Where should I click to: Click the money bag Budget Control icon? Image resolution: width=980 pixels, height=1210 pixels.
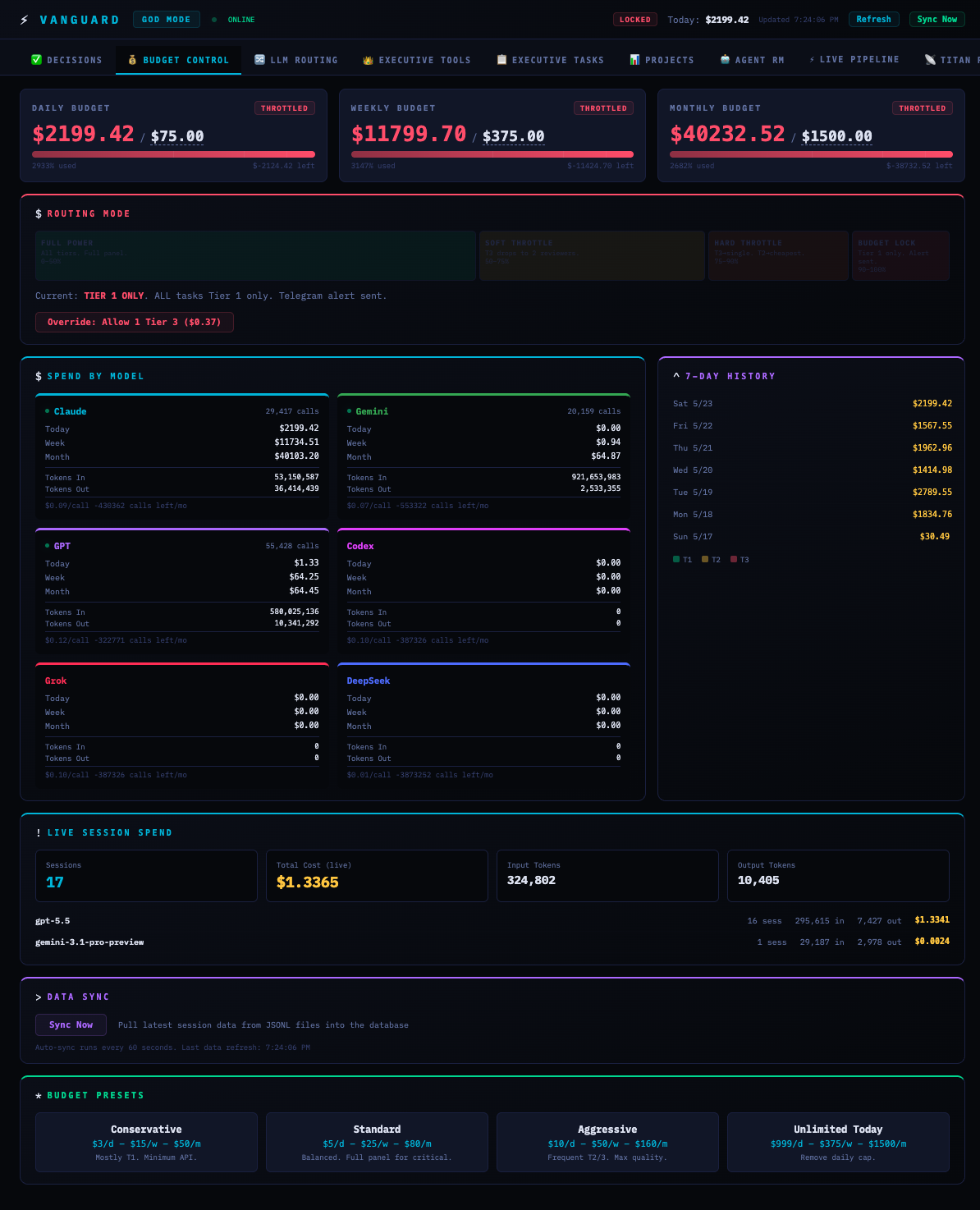pos(132,60)
